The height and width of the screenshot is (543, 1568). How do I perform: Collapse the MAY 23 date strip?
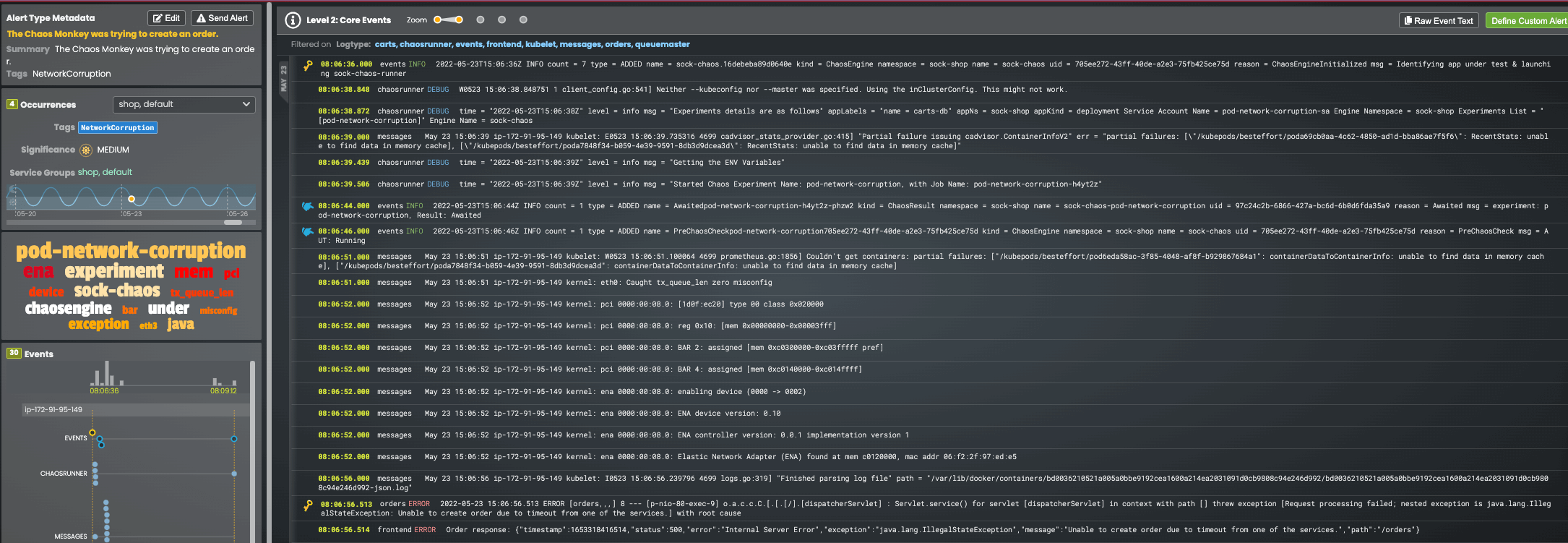(x=283, y=78)
